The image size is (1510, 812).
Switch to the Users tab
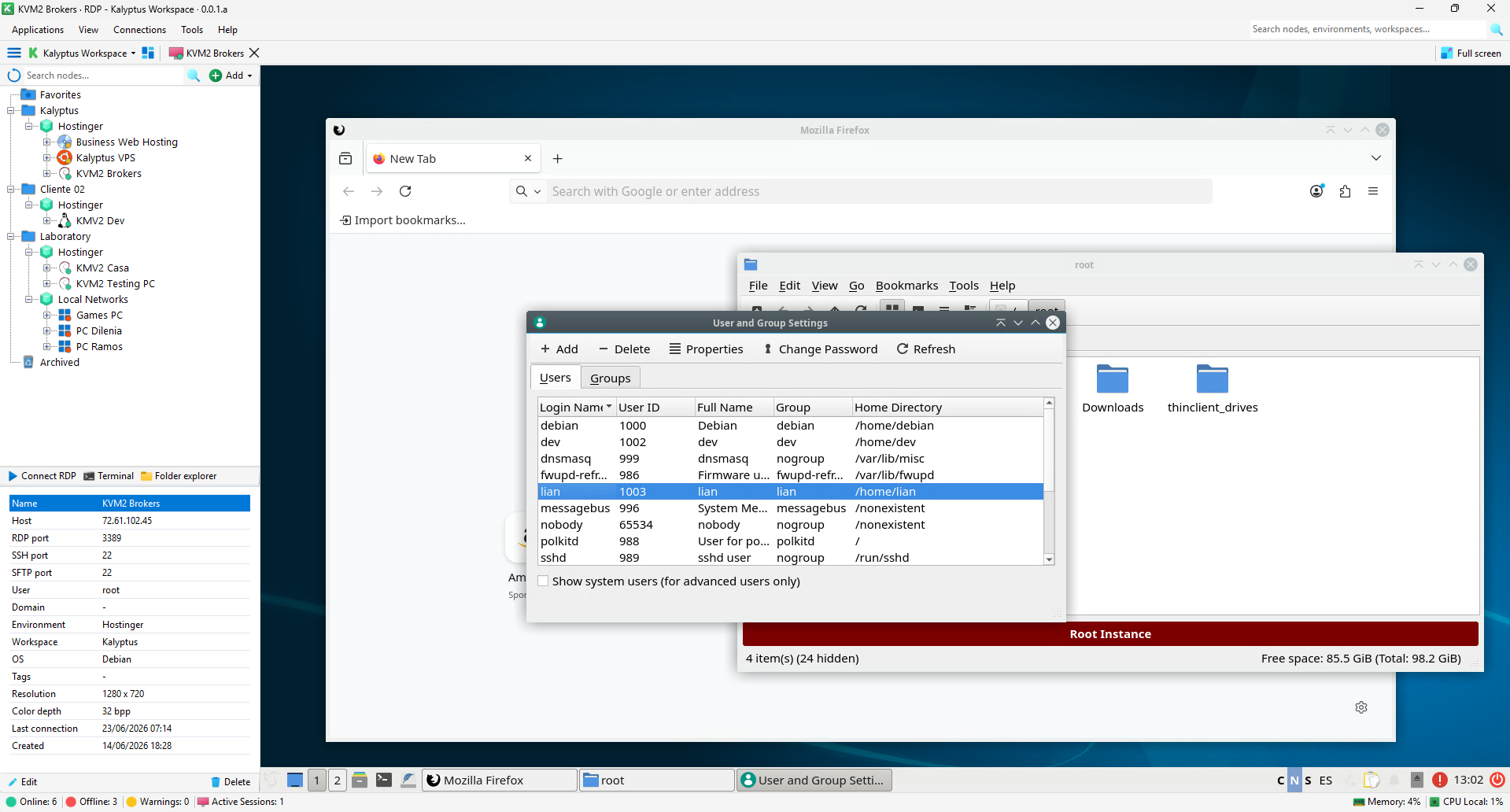pos(556,377)
